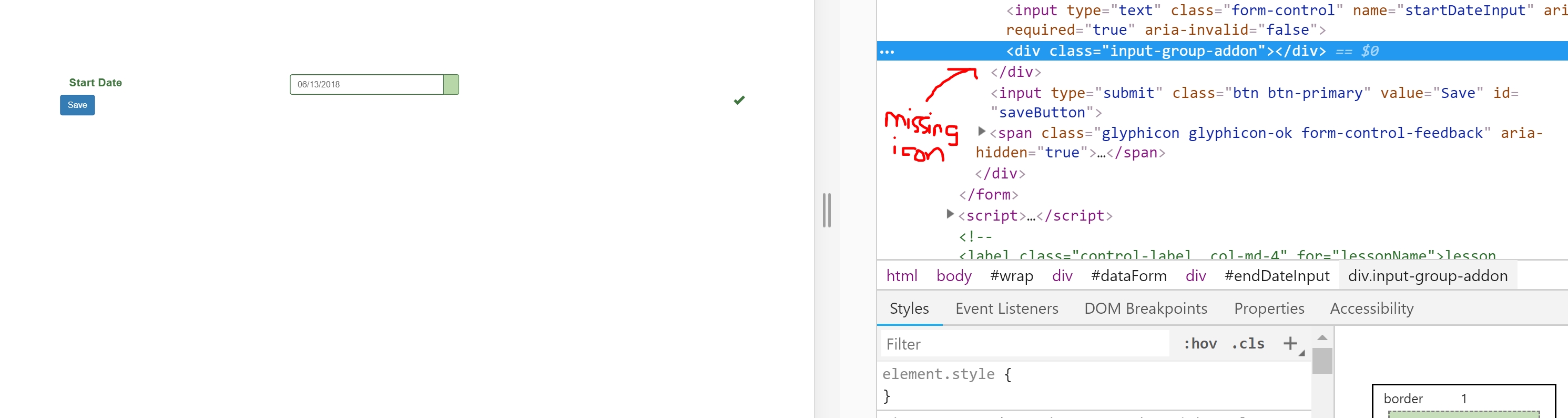Expand the collapsed script node
This screenshot has width=1568, height=418.
(x=950, y=213)
